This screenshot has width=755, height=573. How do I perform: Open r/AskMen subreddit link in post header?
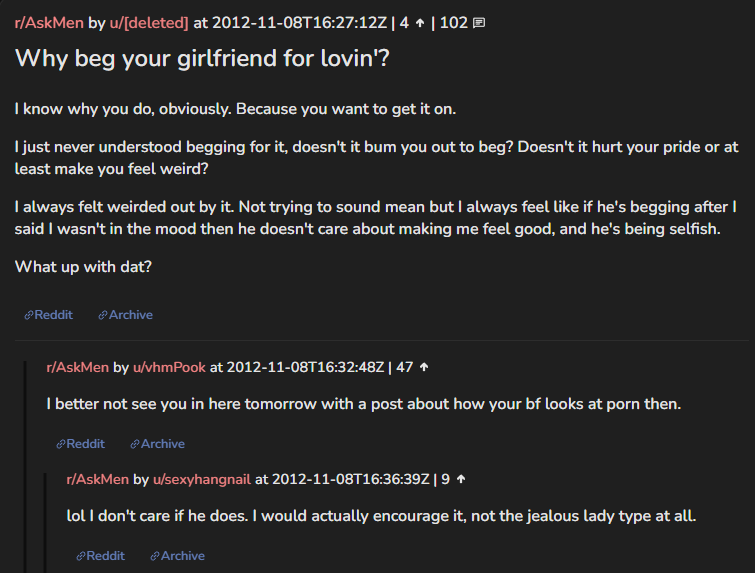pos(49,23)
